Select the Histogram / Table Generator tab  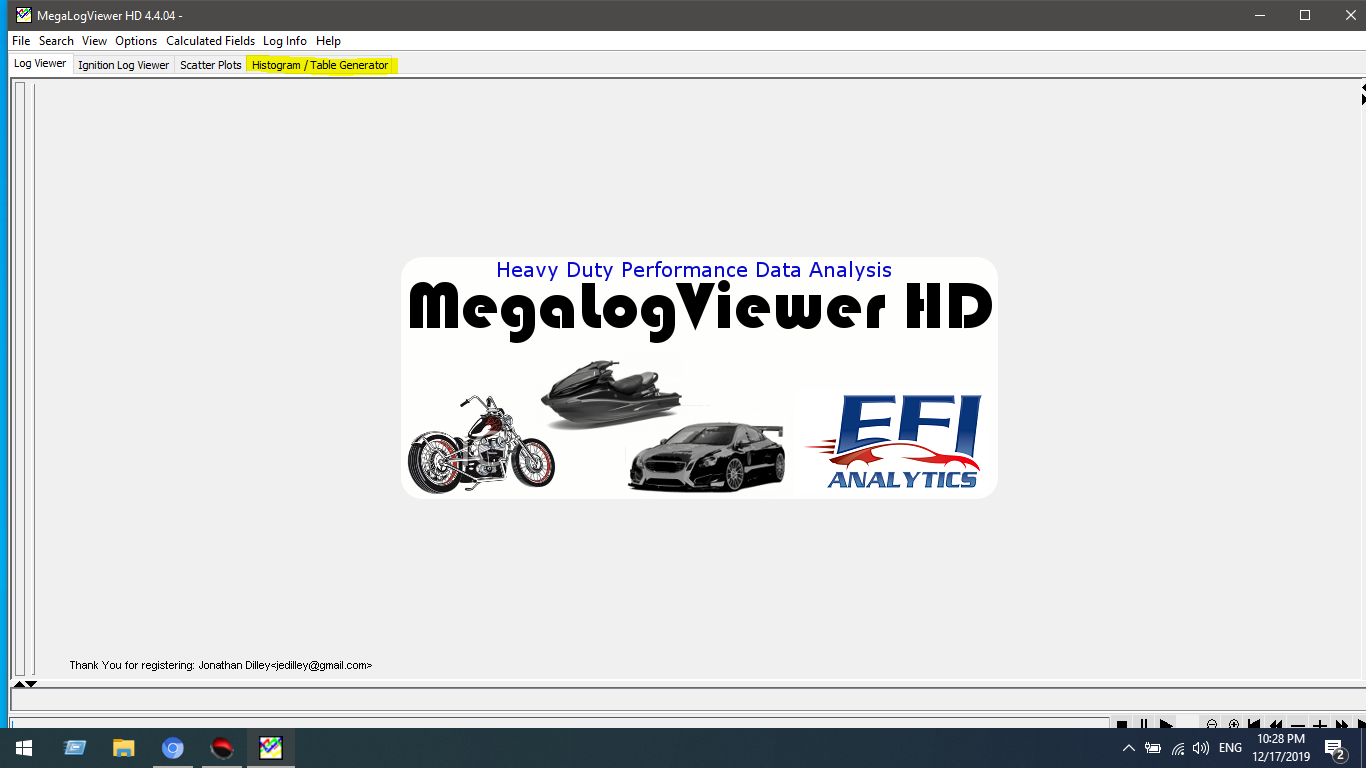coord(320,65)
